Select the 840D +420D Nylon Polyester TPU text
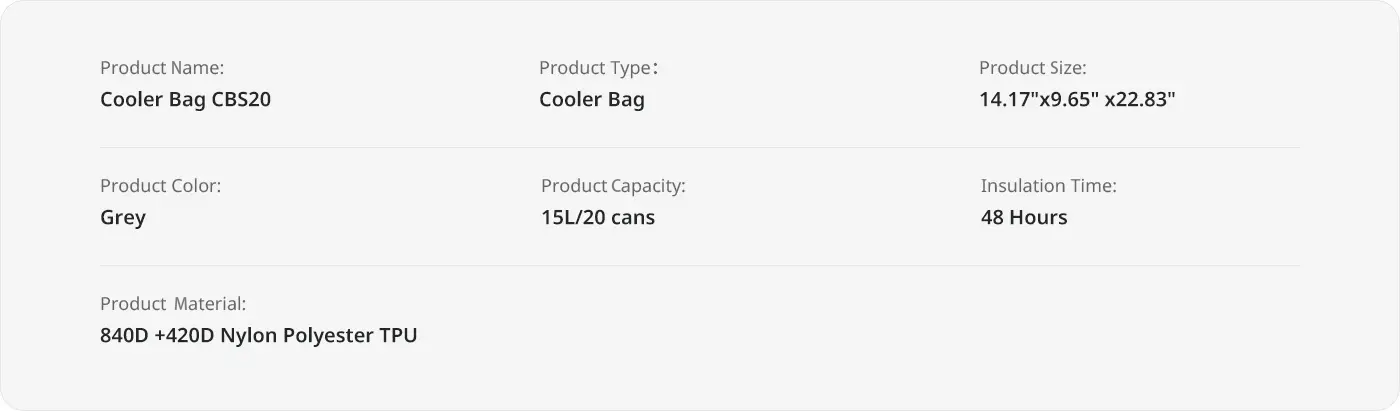Viewport: 1400px width, 411px height. [259, 336]
